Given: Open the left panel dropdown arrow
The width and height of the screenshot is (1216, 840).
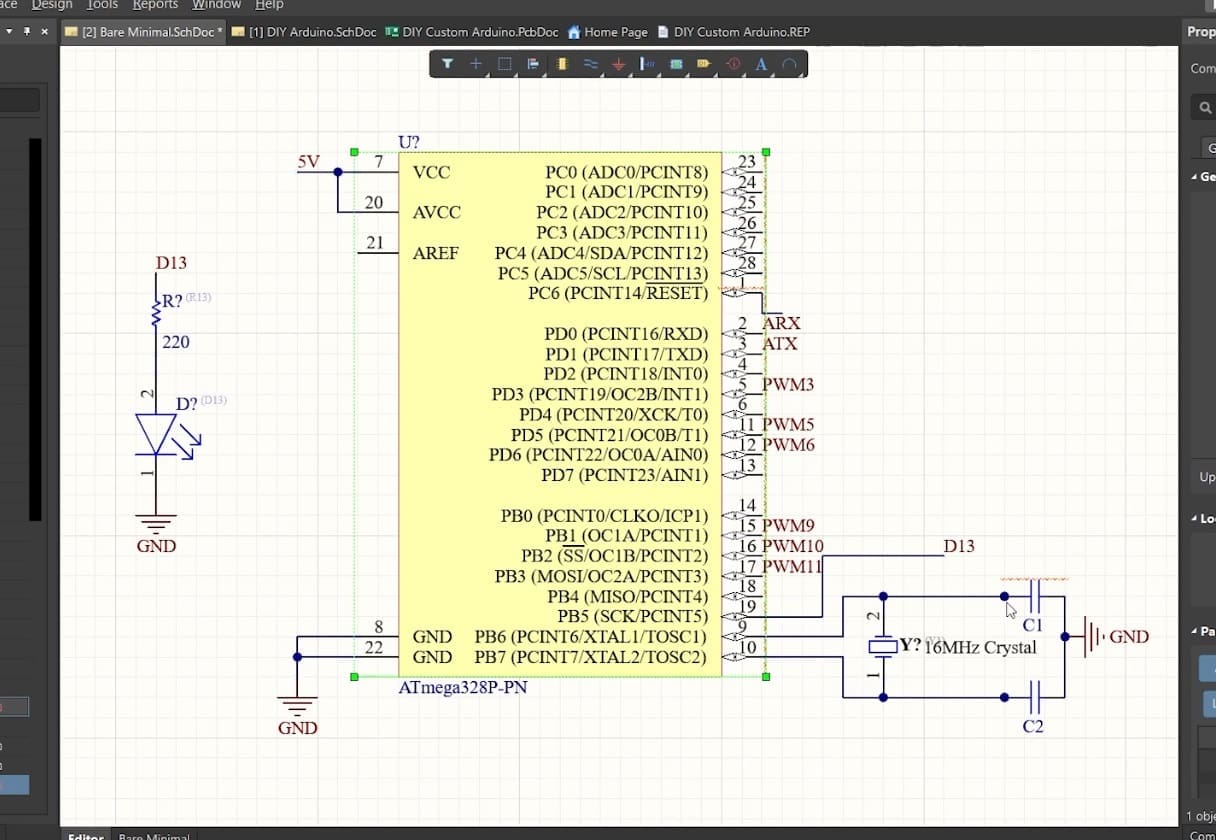Looking at the screenshot, I should [9, 32].
